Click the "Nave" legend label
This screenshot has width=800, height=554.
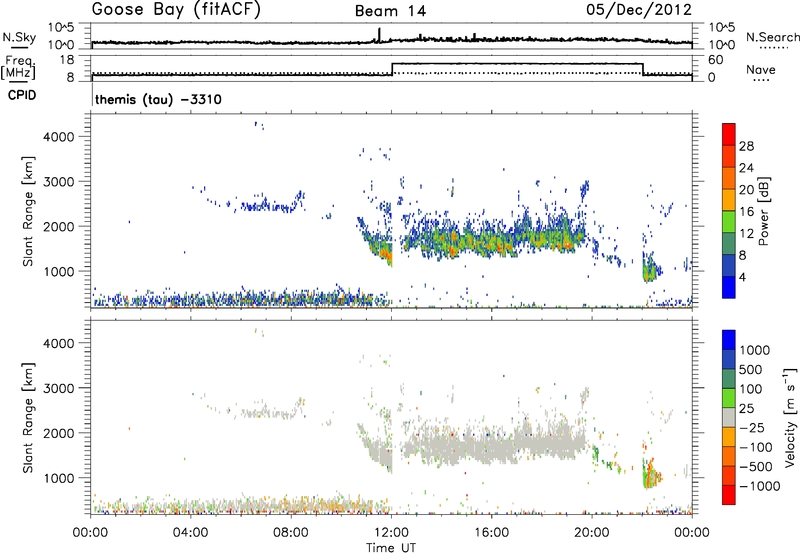pyautogui.click(x=760, y=70)
